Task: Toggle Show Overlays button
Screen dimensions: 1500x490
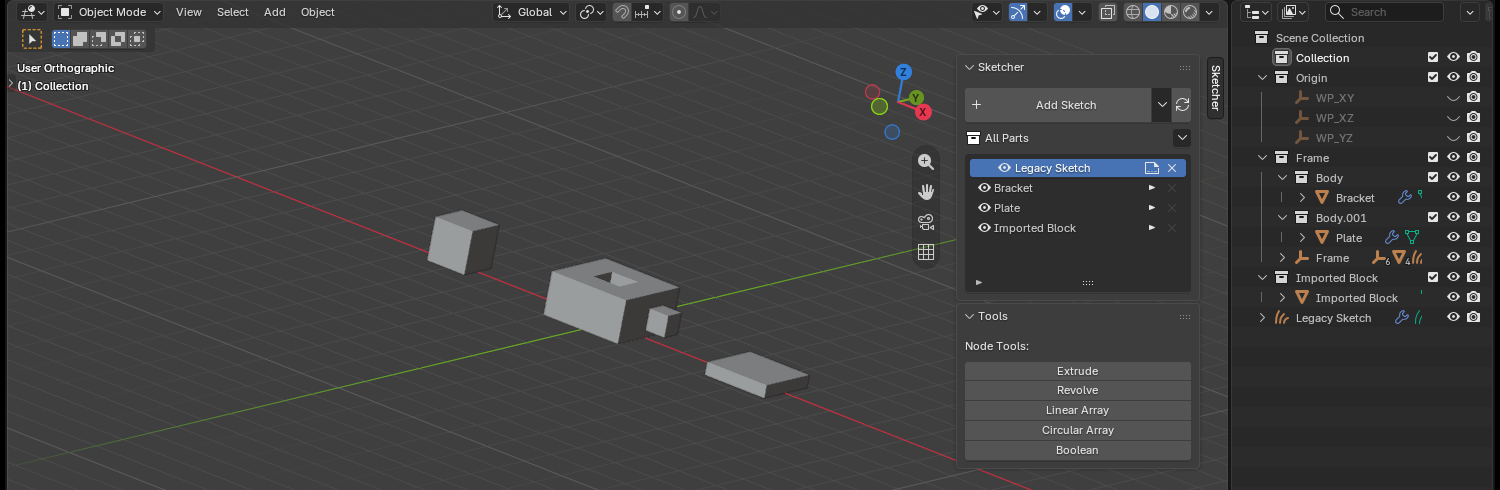Action: pyautogui.click(x=1064, y=12)
